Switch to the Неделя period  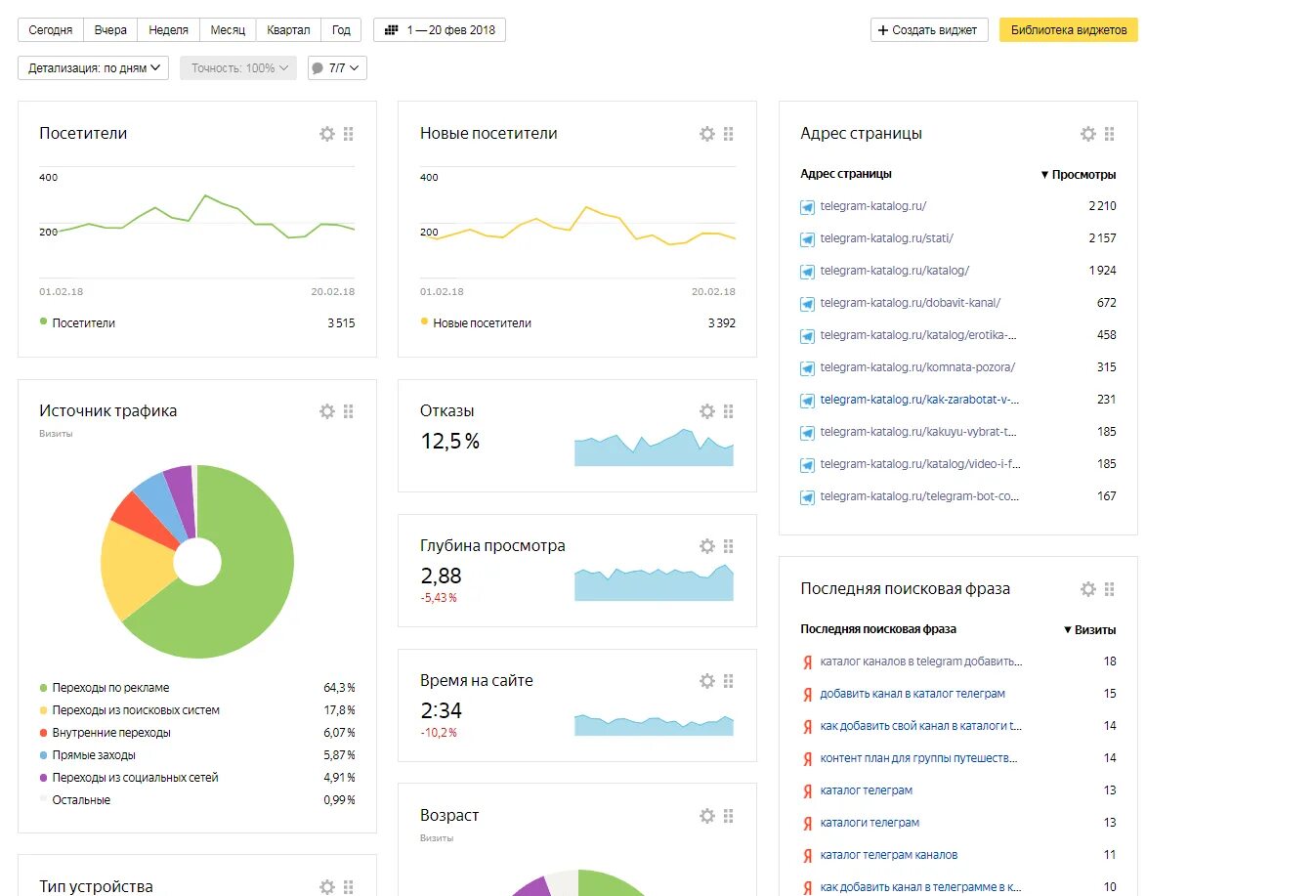[x=168, y=30]
